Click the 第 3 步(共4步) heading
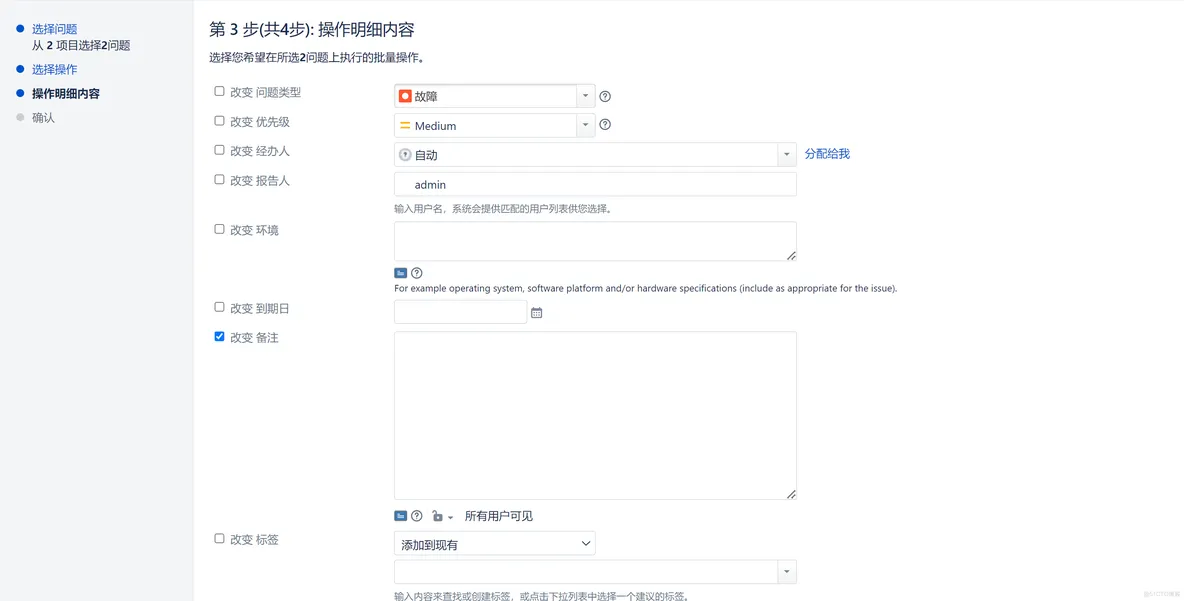 311,29
